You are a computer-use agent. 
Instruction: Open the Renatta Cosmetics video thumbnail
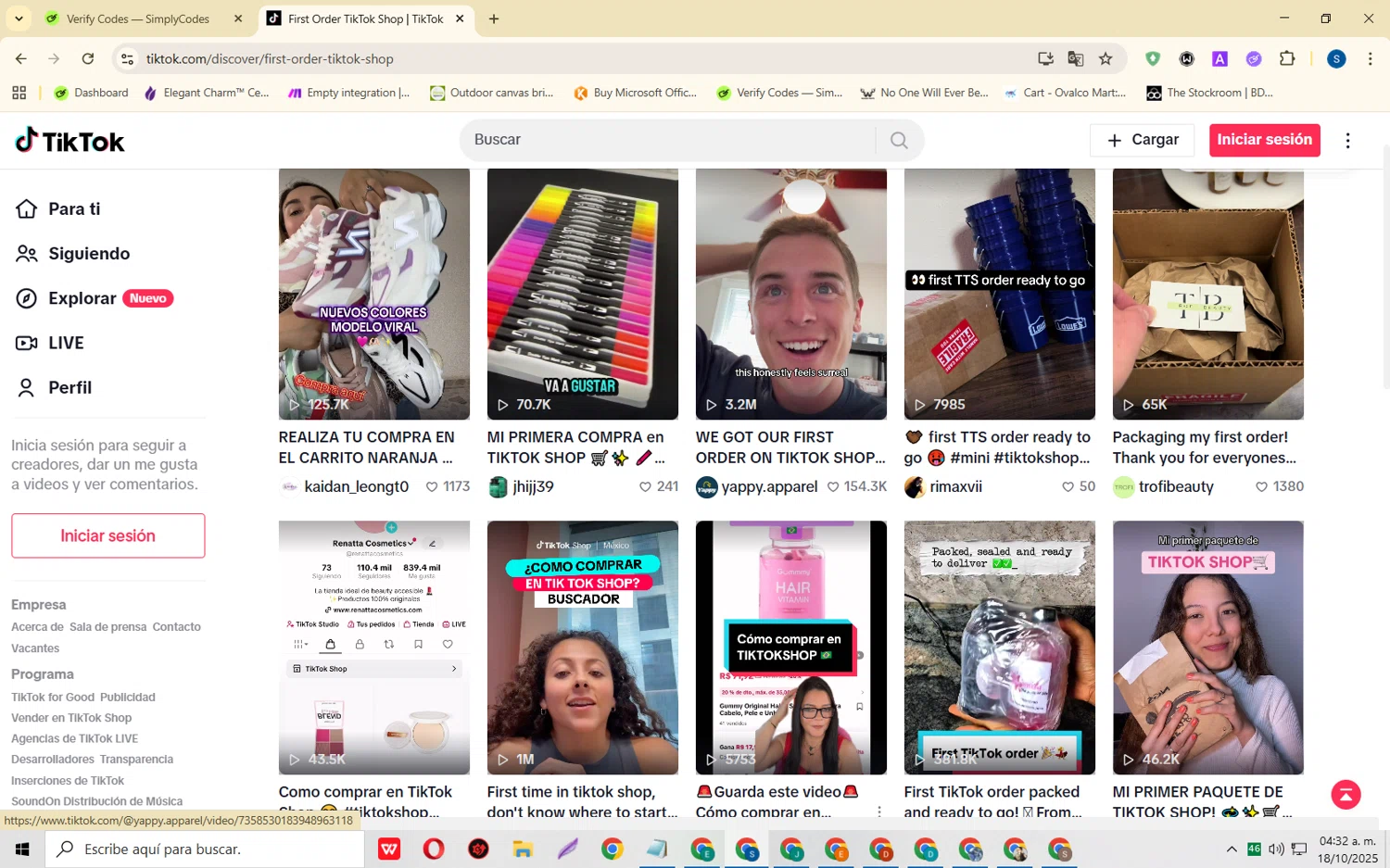tap(374, 648)
